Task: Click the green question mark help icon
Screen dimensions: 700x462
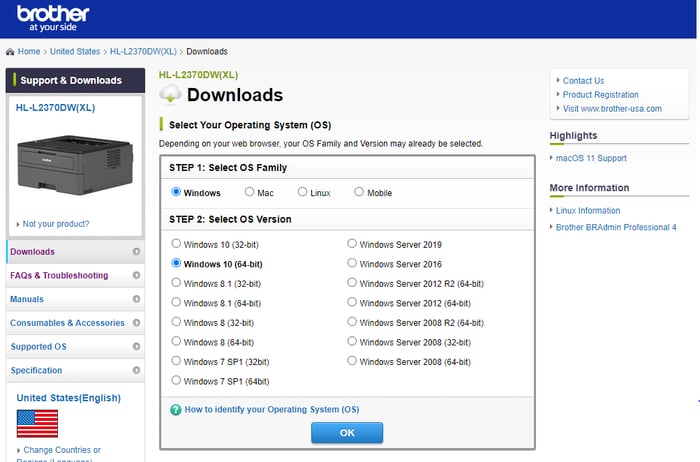Action: click(x=175, y=409)
